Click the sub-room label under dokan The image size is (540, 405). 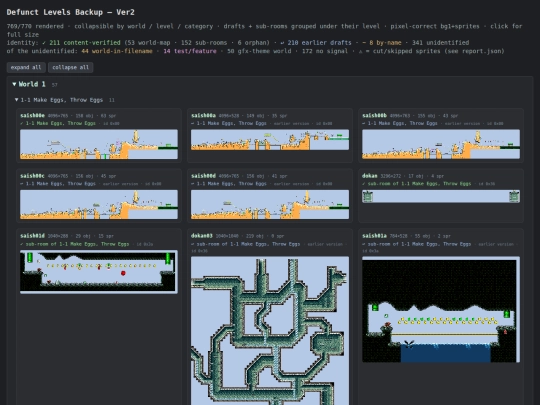[x=417, y=184]
